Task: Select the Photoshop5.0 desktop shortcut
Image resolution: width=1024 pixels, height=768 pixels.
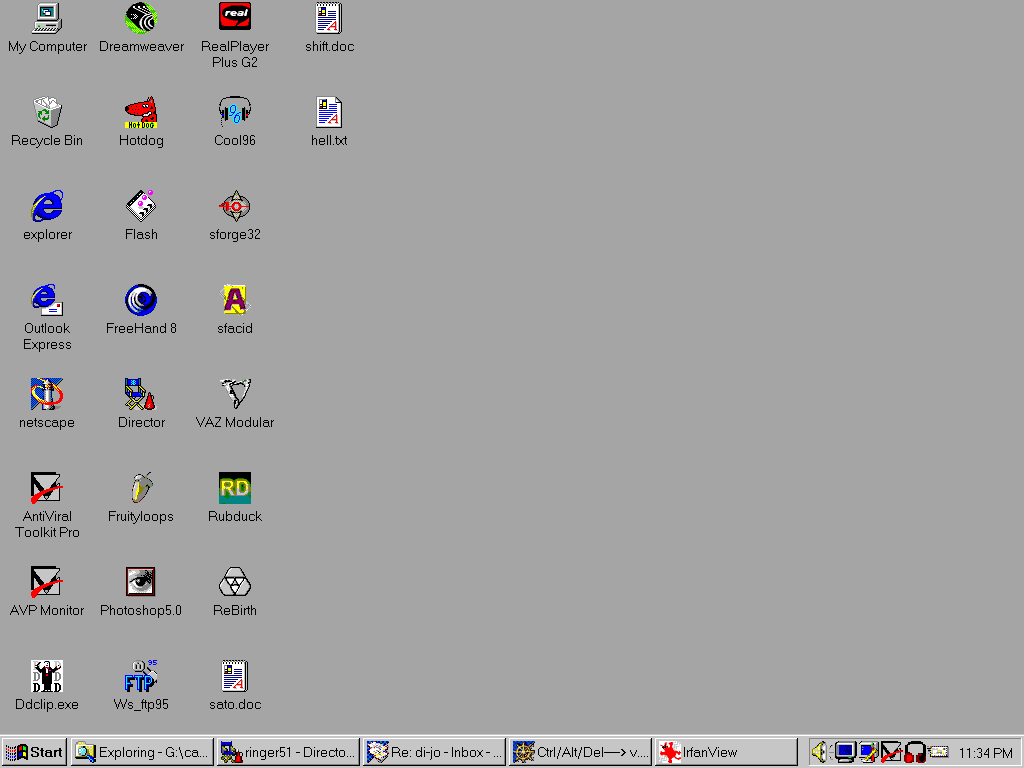Action: click(141, 582)
